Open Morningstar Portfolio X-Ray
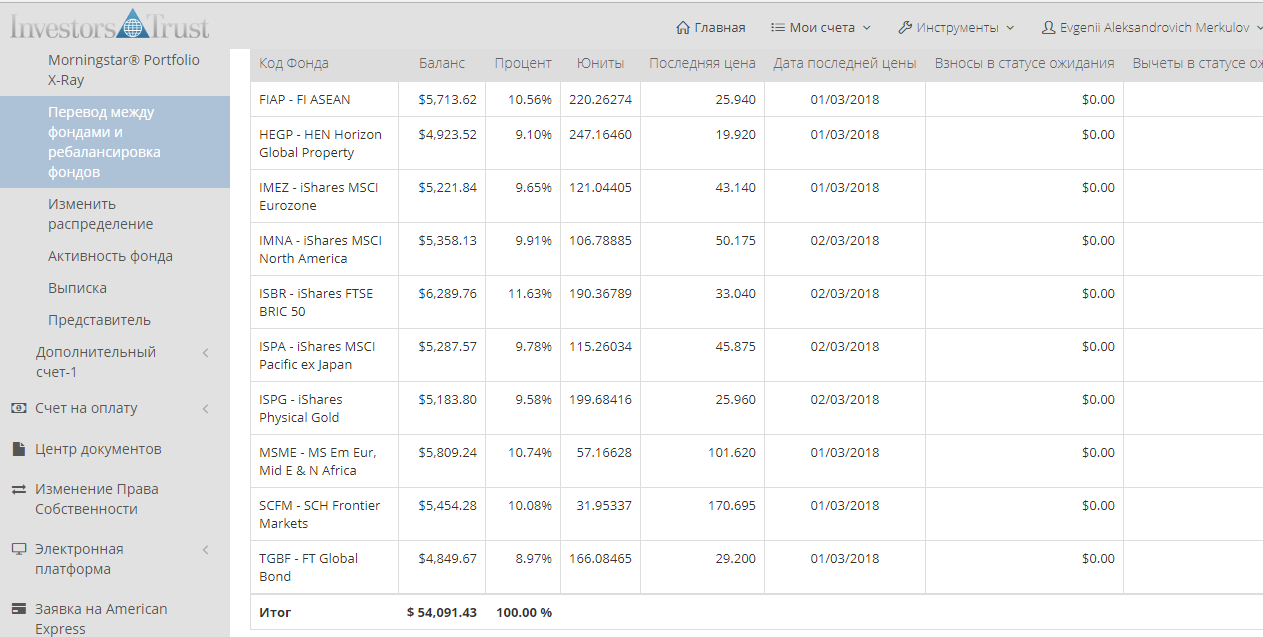The width and height of the screenshot is (1263, 637). [x=124, y=70]
